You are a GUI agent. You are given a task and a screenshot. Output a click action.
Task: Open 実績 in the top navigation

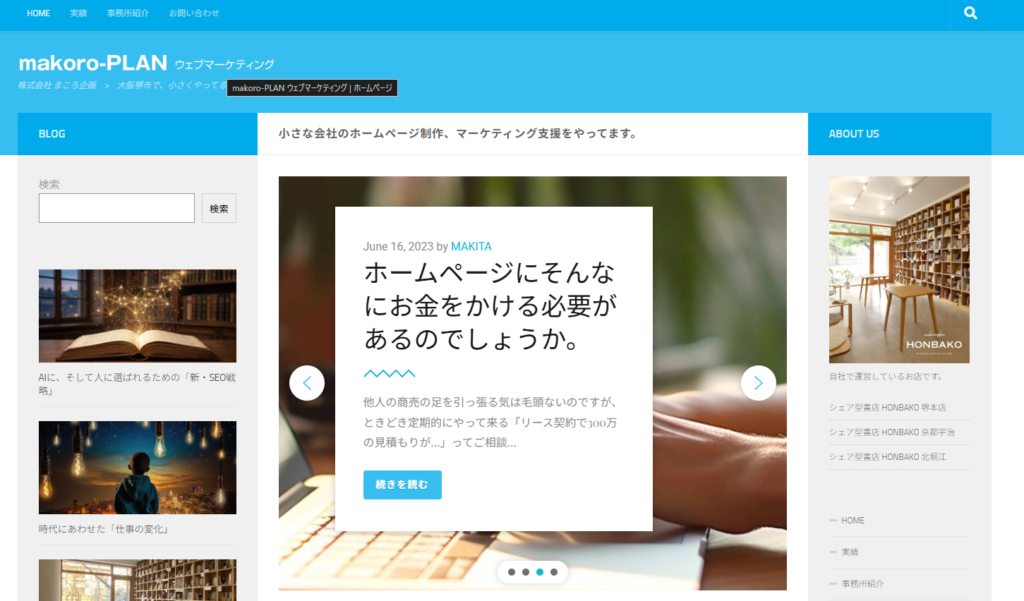[x=78, y=13]
